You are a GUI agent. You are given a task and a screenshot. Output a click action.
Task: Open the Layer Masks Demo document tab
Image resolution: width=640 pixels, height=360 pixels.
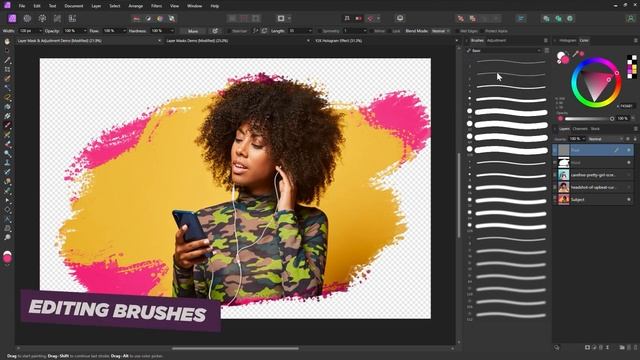click(x=197, y=41)
